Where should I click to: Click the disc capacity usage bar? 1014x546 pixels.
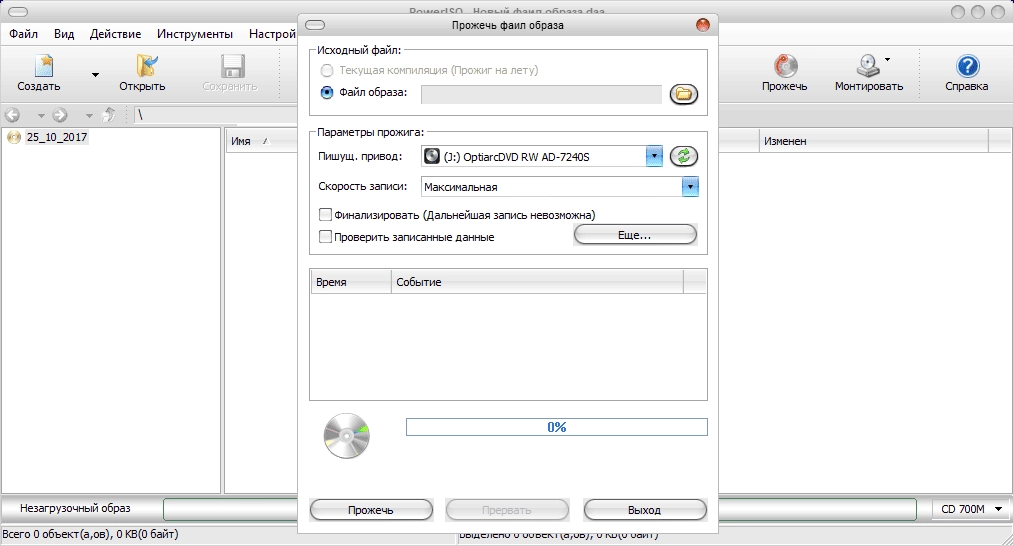(230, 510)
